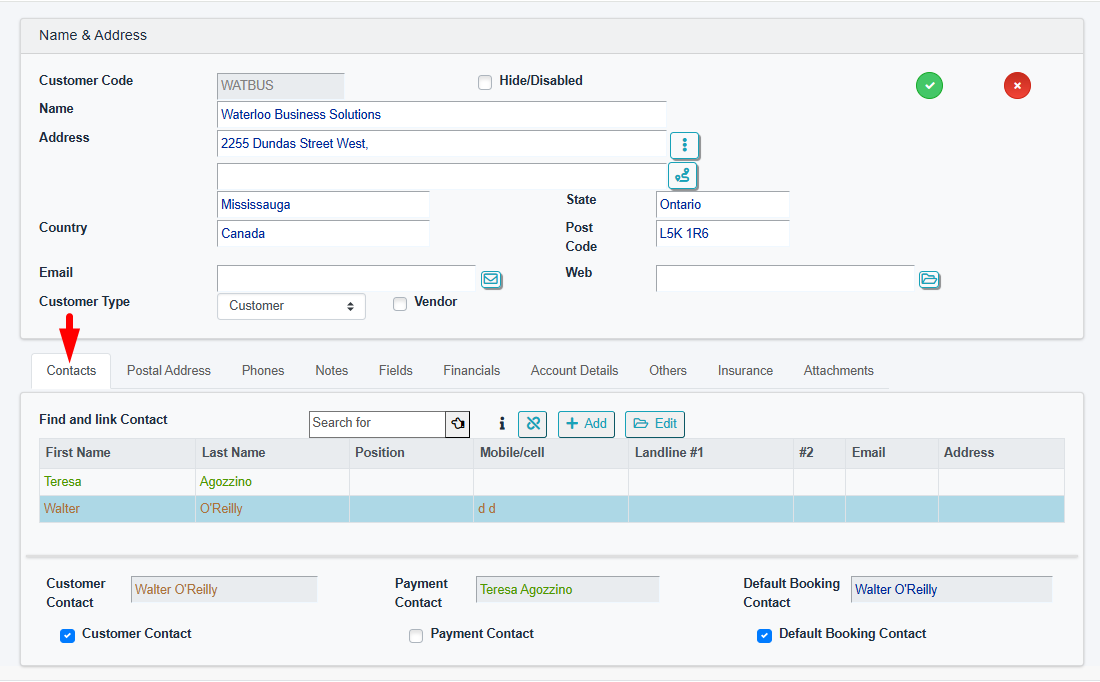The height and width of the screenshot is (682, 1100).
Task: Open the Phones tab
Action: pyautogui.click(x=263, y=370)
